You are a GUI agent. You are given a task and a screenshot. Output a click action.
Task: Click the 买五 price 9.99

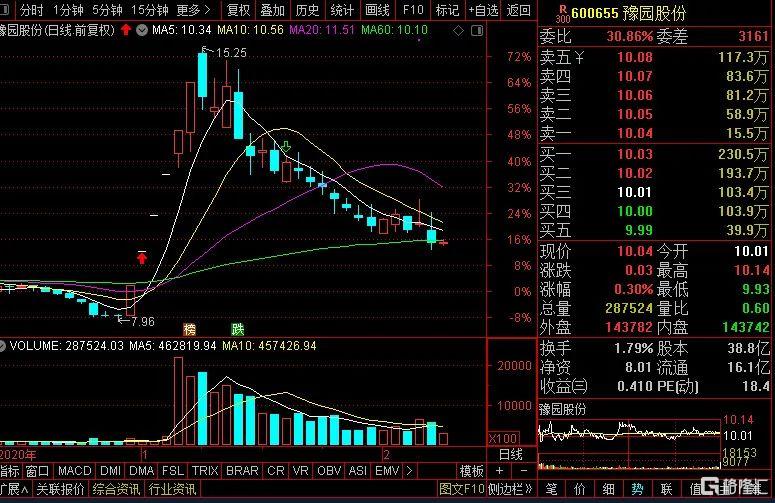pos(639,230)
